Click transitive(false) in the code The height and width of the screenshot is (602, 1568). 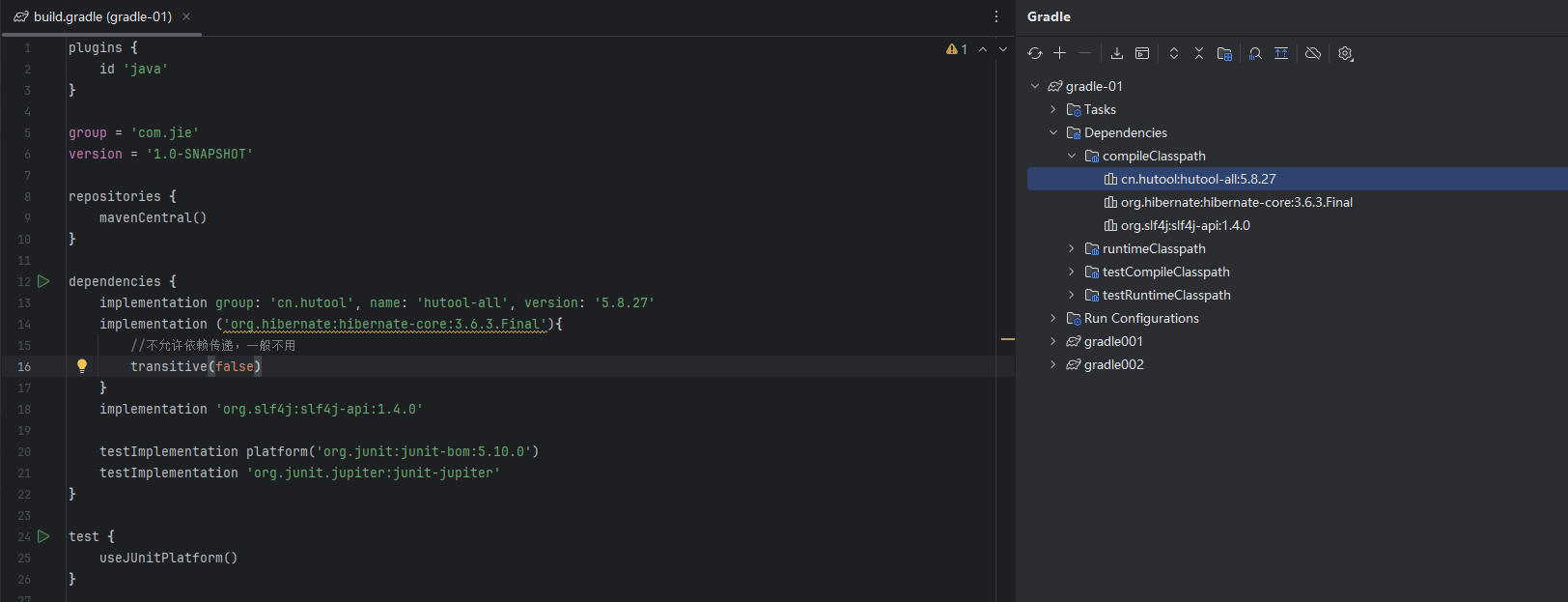tap(196, 366)
